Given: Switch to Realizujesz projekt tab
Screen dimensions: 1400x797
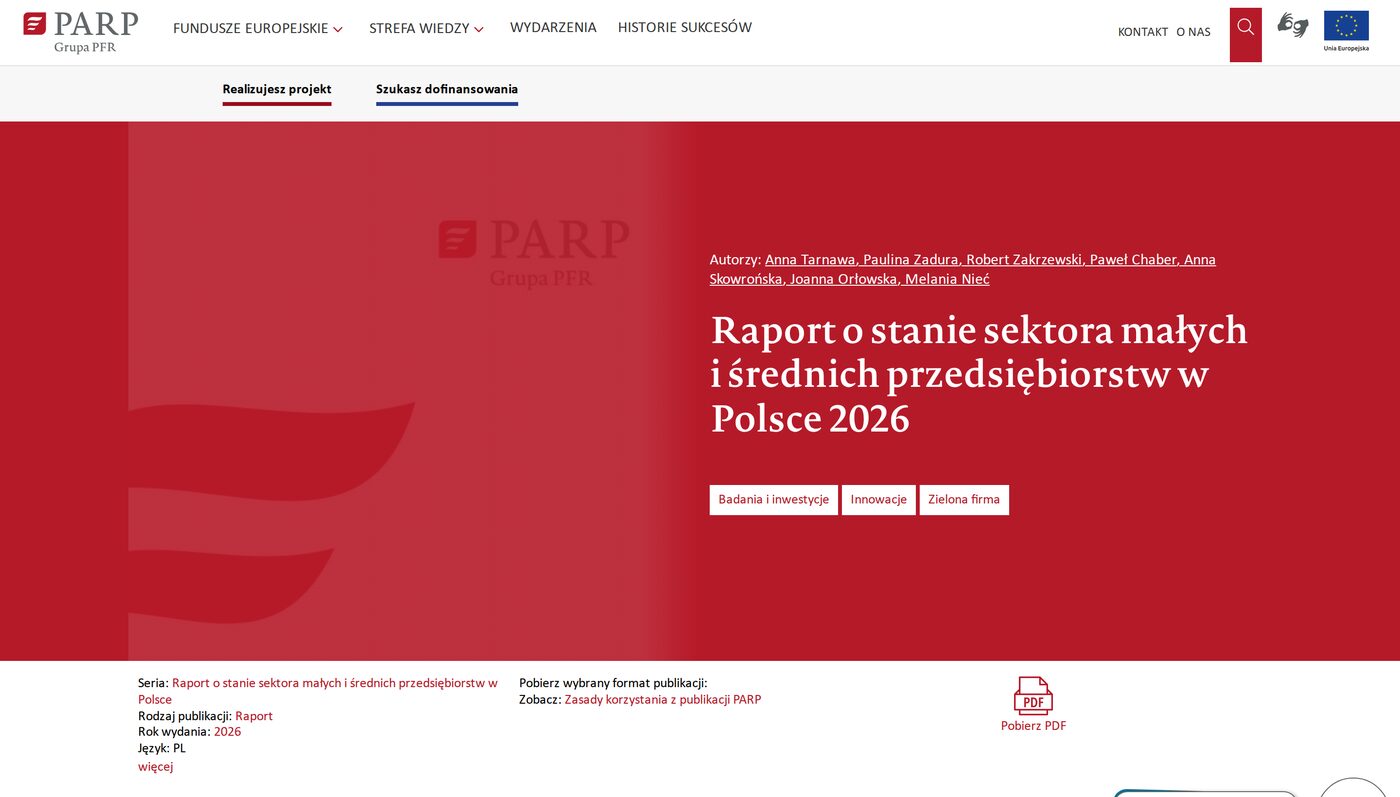Looking at the screenshot, I should point(277,90).
